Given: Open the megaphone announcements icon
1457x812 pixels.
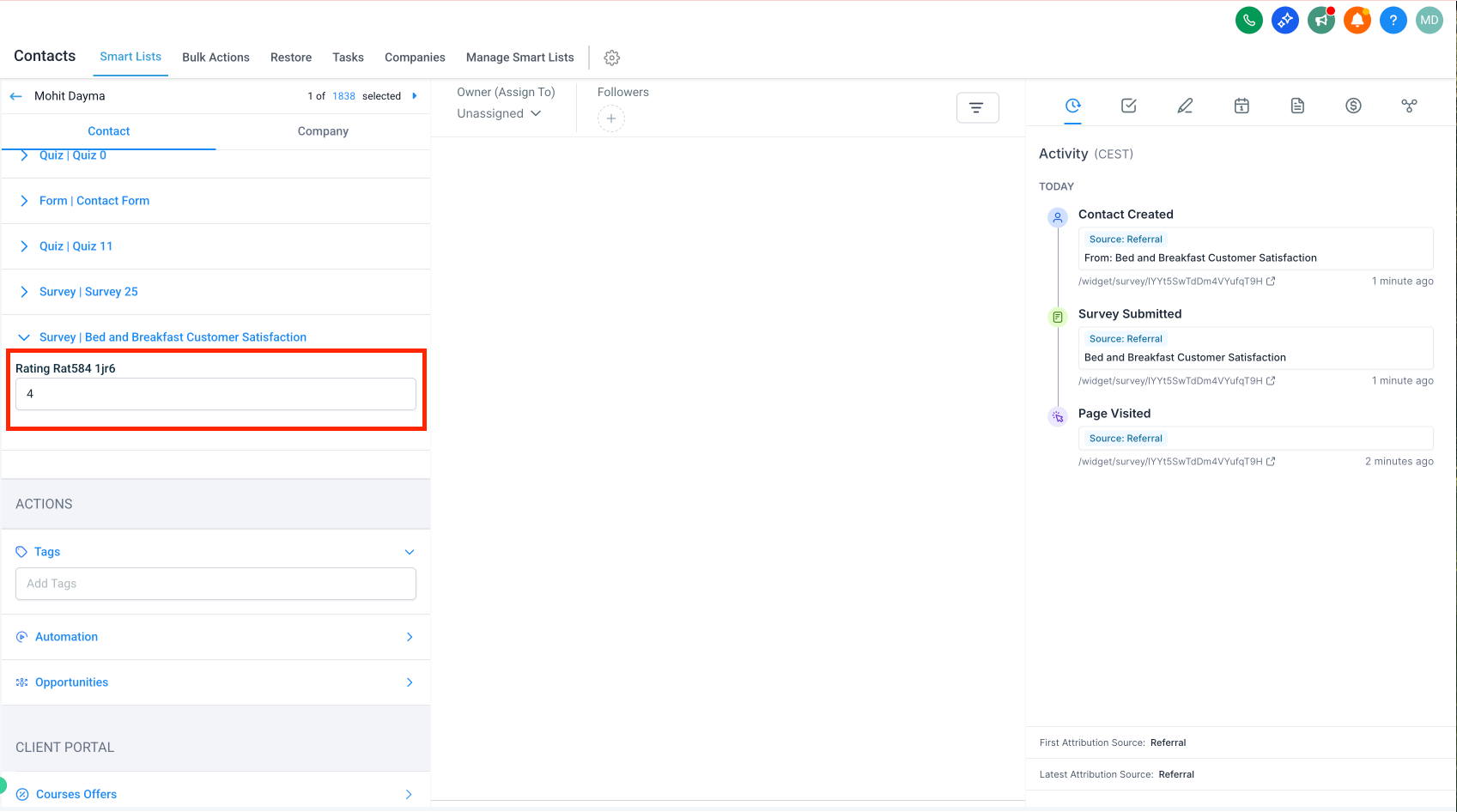Looking at the screenshot, I should click(x=1321, y=20).
